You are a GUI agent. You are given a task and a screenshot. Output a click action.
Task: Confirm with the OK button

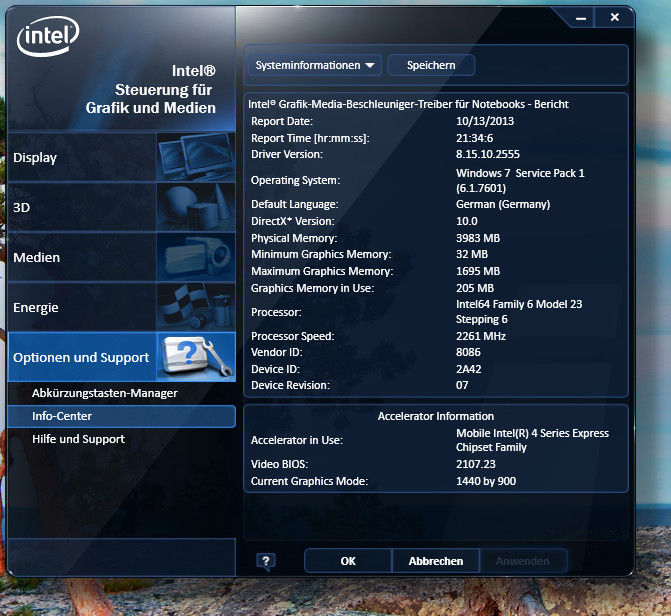(x=348, y=561)
